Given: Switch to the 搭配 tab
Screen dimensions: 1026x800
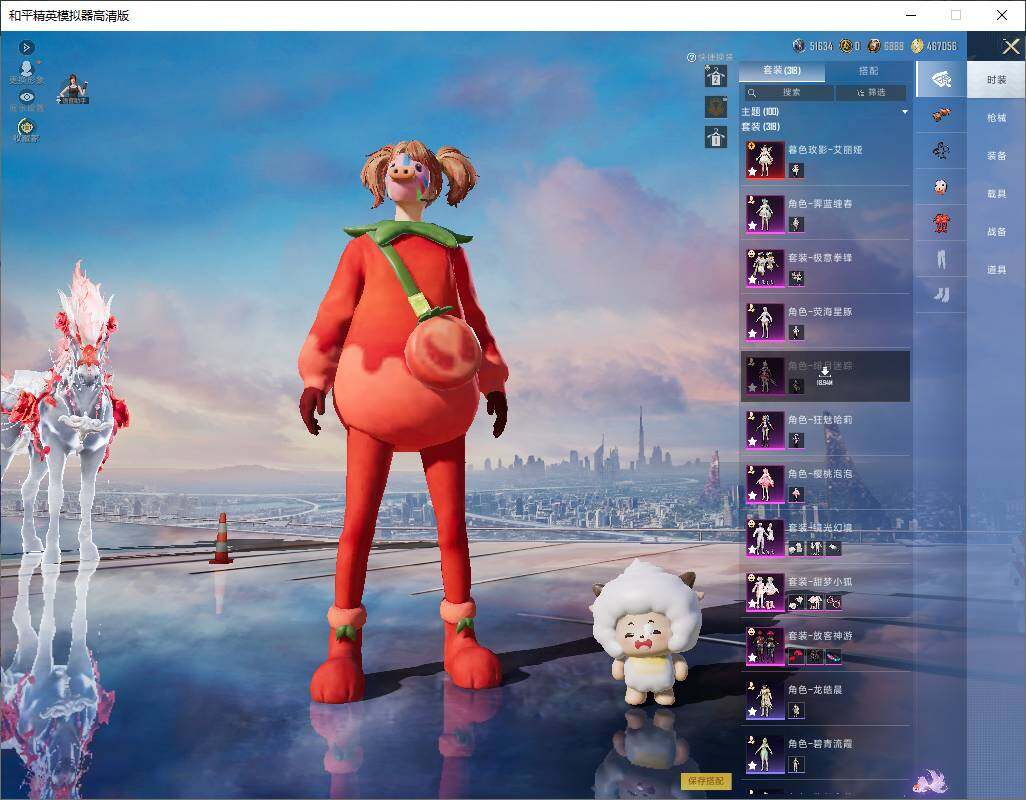Looking at the screenshot, I should [x=868, y=70].
